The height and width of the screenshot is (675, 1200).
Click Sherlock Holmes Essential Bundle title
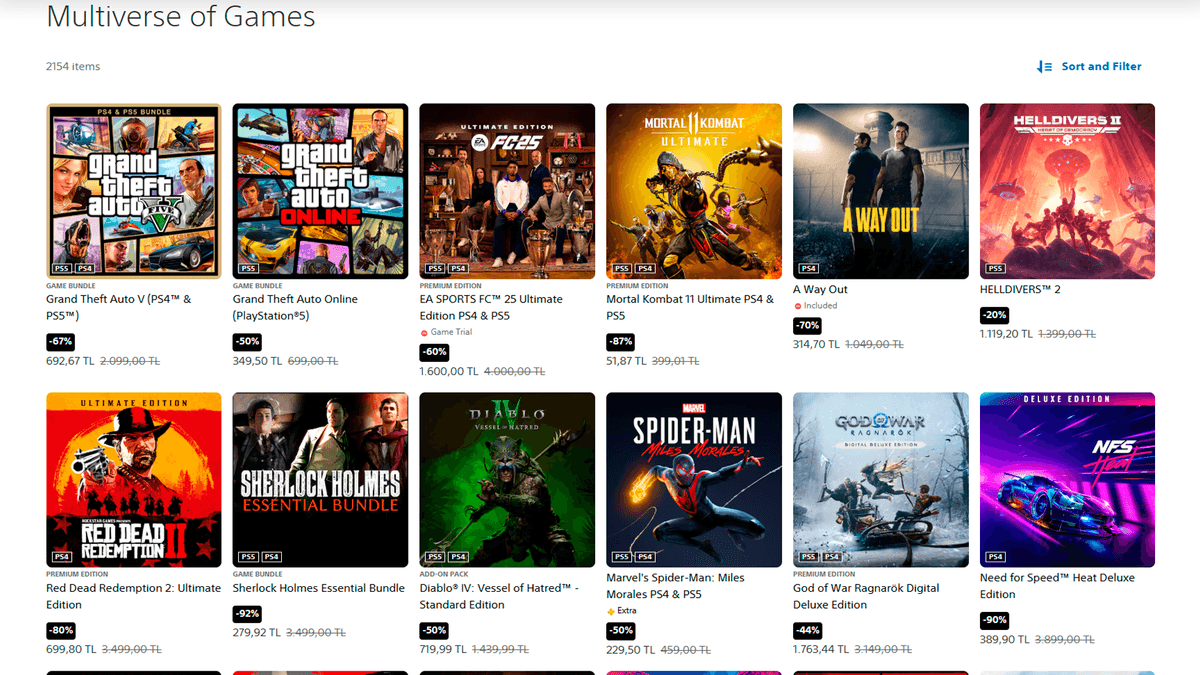[318, 588]
